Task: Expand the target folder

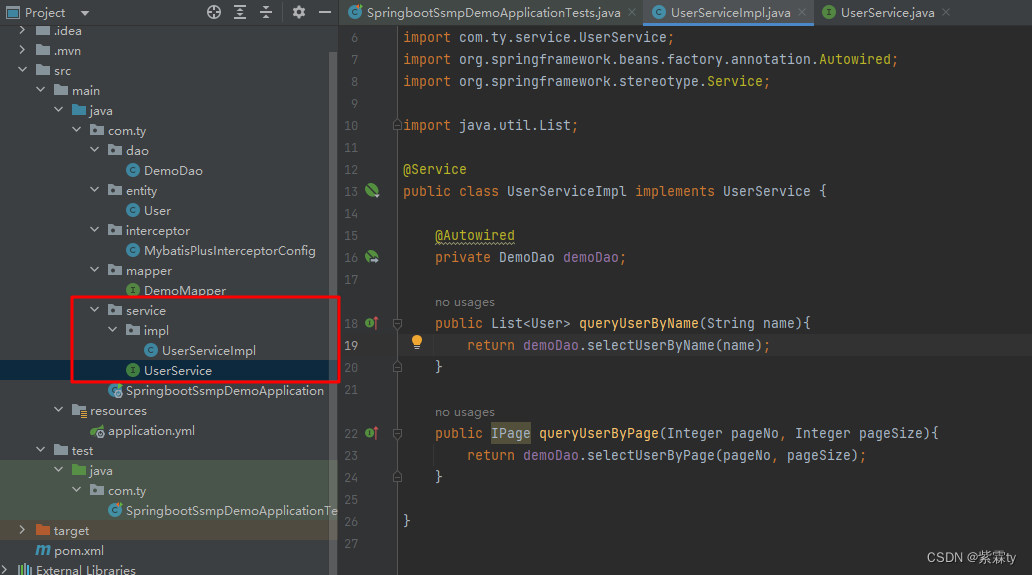Action: coord(22,530)
